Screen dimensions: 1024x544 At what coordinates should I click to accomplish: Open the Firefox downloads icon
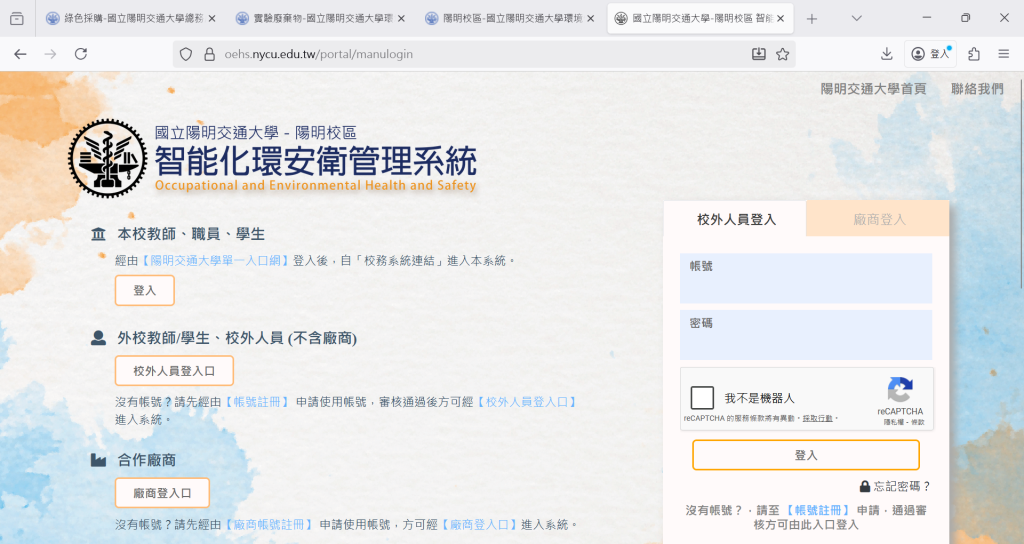click(887, 54)
